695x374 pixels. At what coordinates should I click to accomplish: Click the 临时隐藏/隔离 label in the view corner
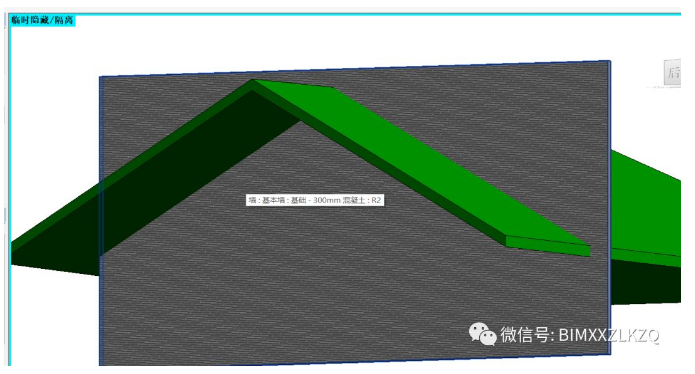pos(43,20)
